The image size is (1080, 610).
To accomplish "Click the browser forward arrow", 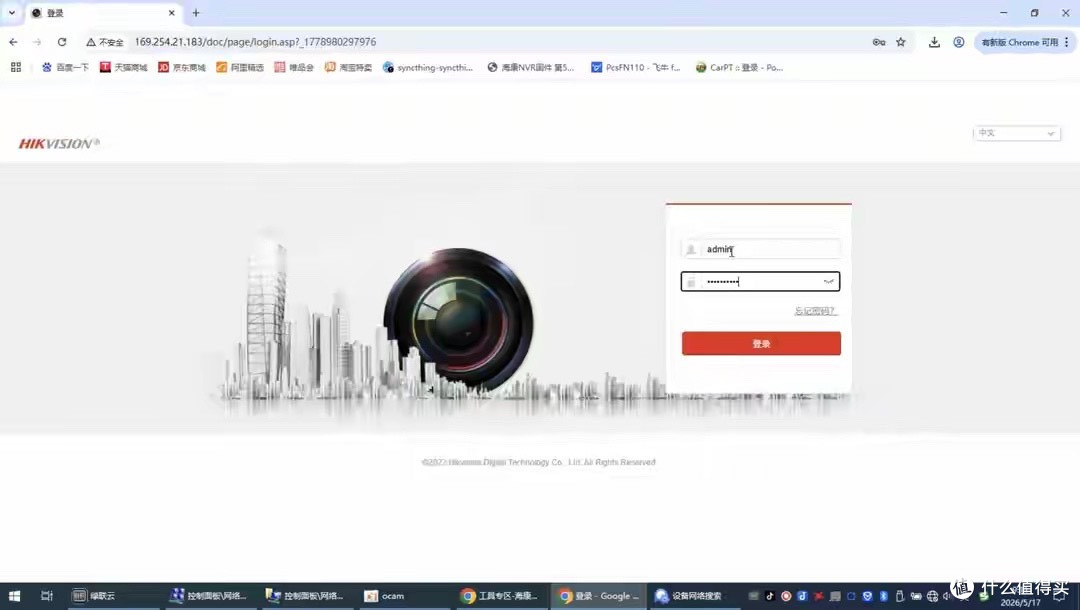I will pyautogui.click(x=37, y=42).
